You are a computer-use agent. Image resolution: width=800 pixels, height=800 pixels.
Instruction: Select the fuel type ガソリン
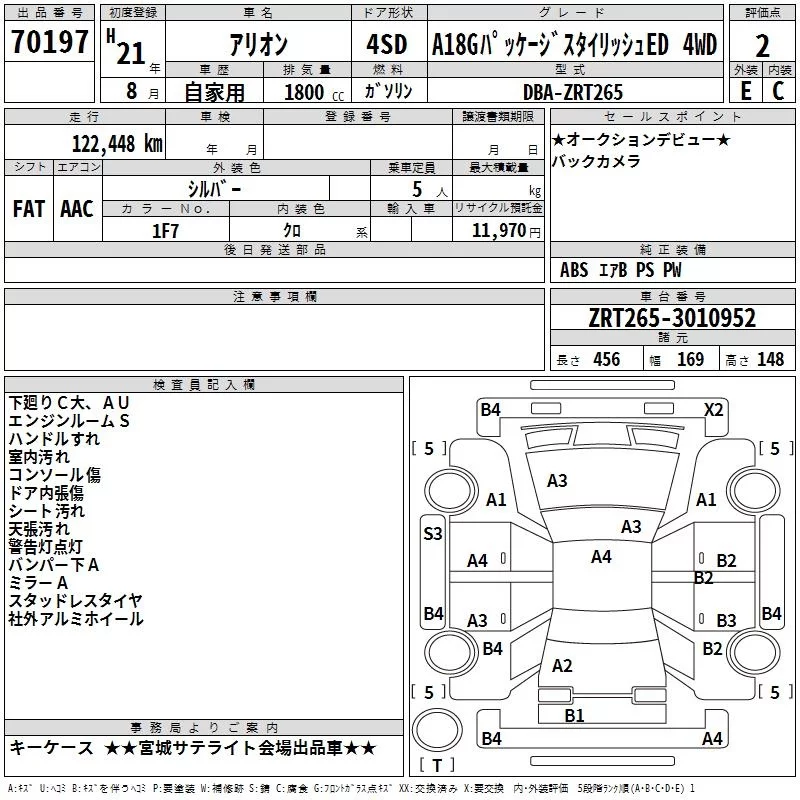pyautogui.click(x=388, y=91)
